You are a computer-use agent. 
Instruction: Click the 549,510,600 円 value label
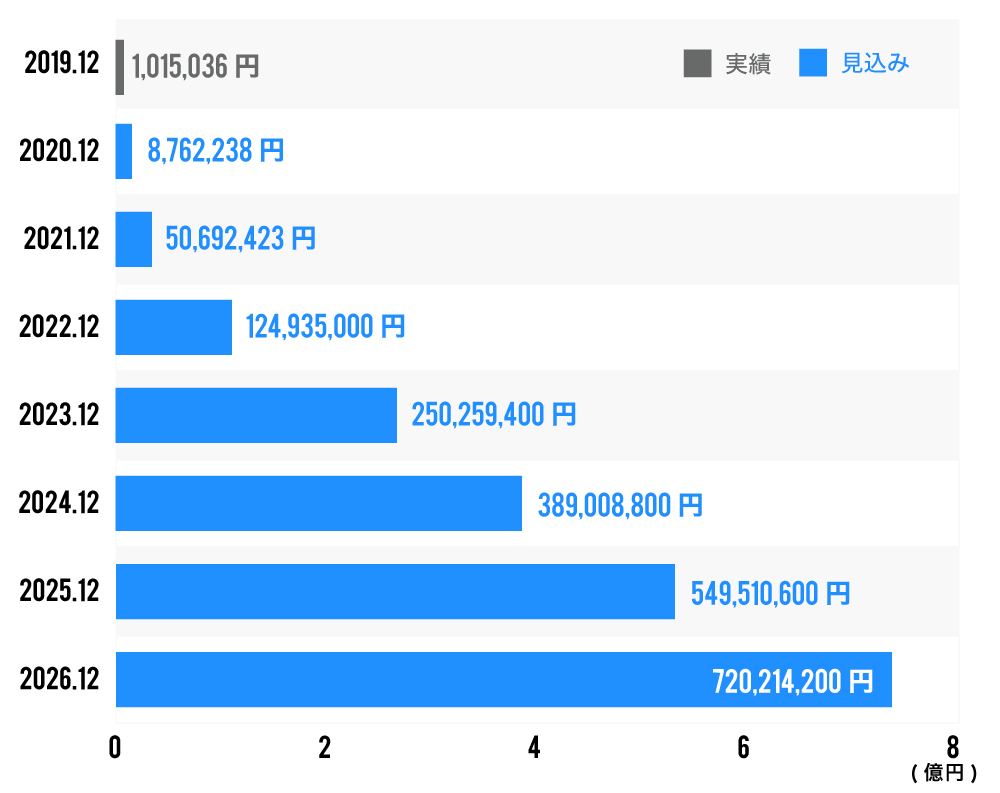(770, 593)
